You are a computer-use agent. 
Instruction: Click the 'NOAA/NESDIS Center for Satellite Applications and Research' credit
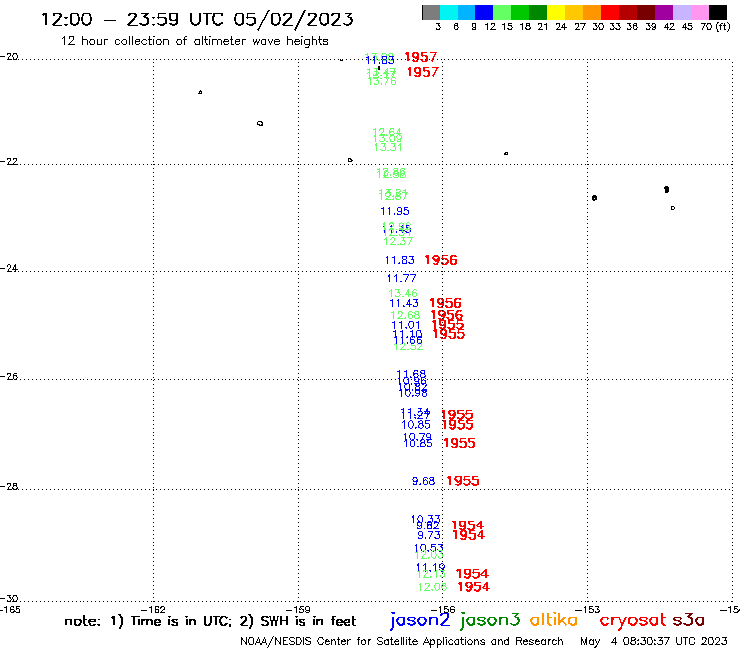(402, 642)
